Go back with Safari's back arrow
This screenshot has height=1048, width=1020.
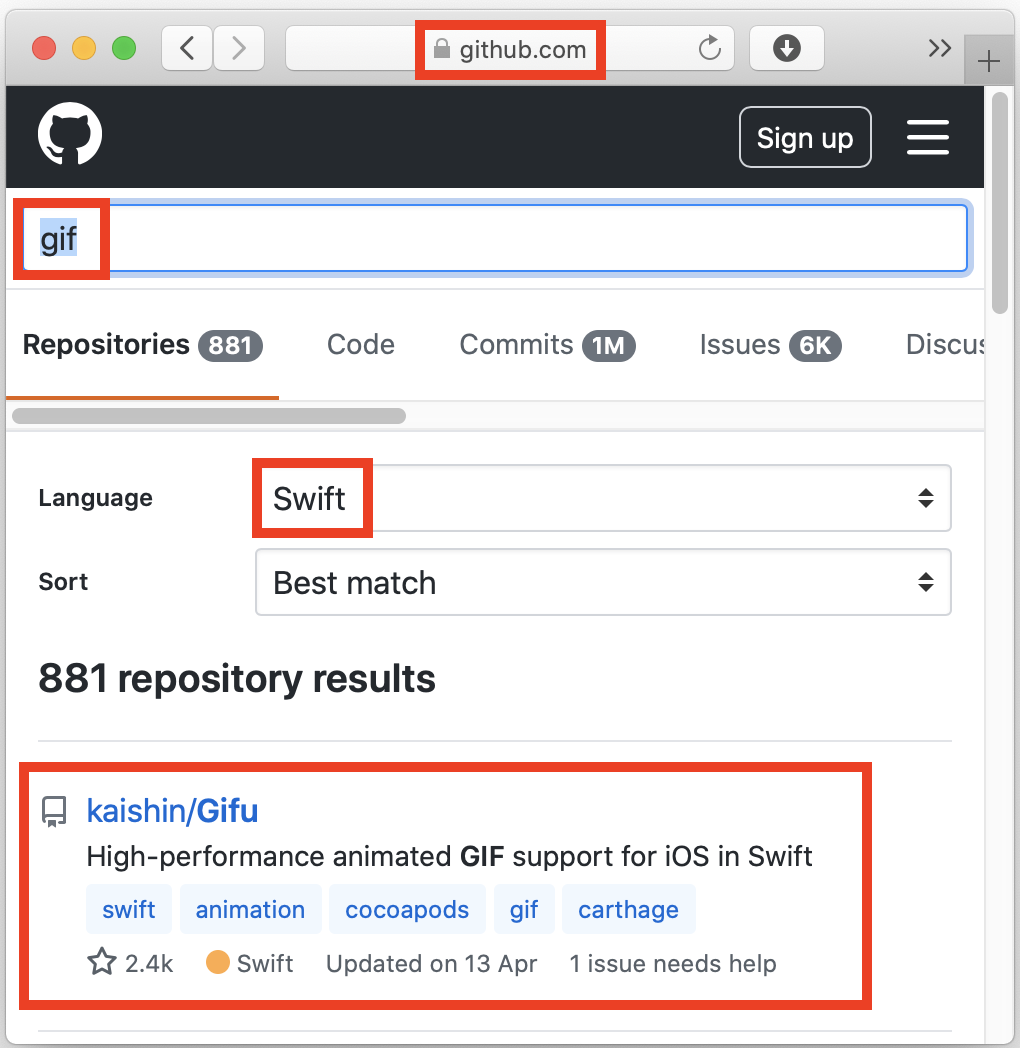click(187, 48)
